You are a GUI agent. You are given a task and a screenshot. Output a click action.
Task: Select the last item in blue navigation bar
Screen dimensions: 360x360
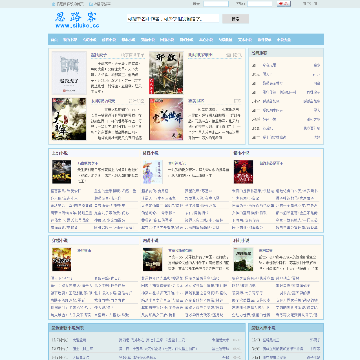click(284, 40)
